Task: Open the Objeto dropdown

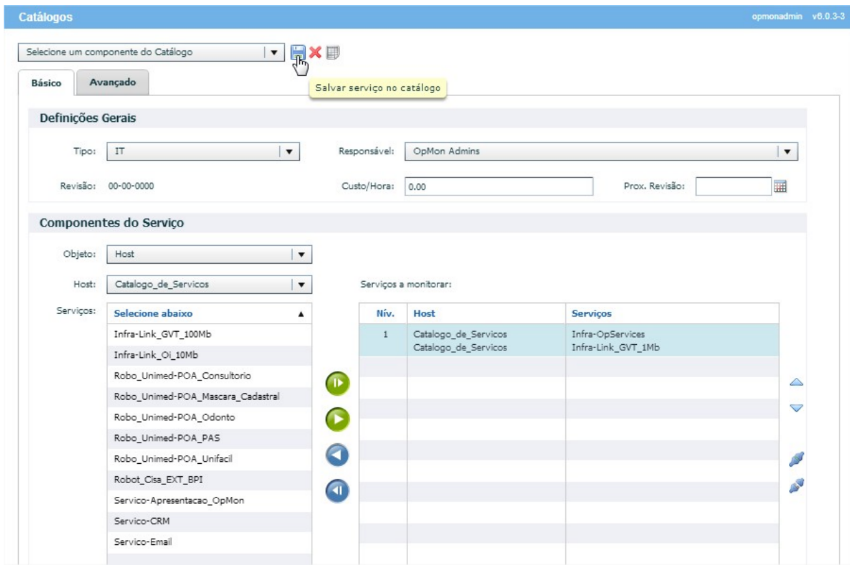Action: 301,255
